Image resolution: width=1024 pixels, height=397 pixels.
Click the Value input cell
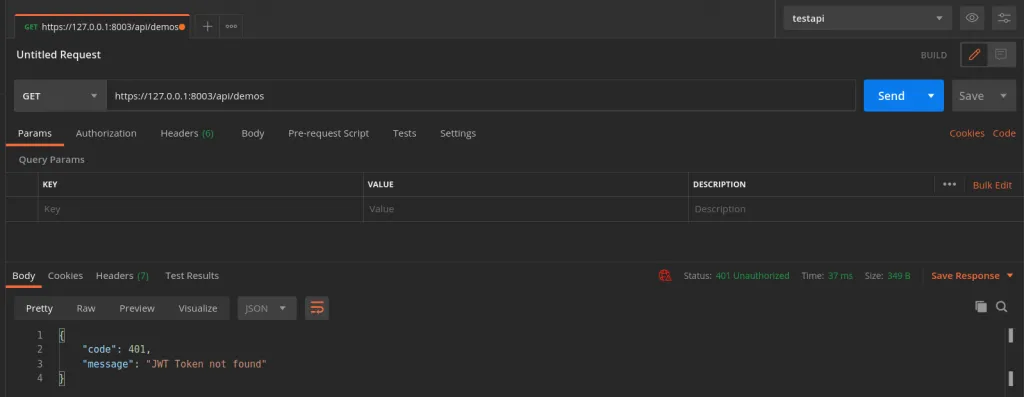(x=526, y=210)
